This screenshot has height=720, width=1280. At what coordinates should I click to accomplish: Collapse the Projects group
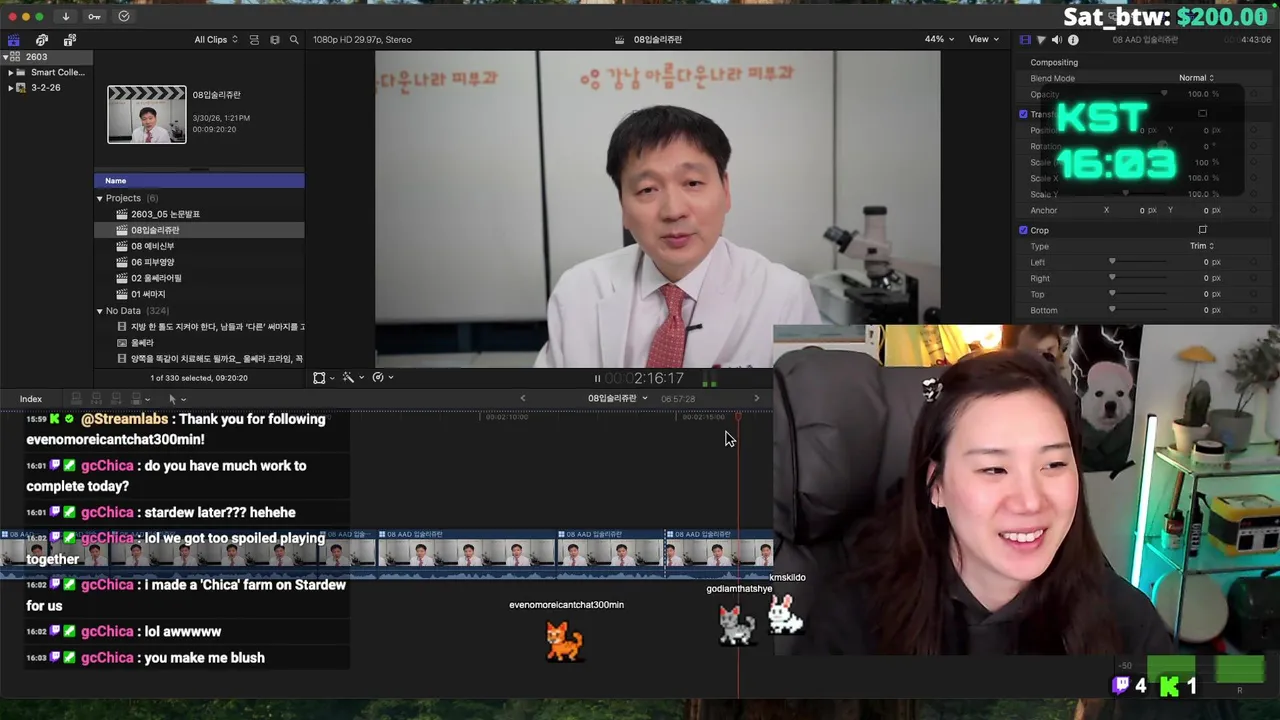100,198
